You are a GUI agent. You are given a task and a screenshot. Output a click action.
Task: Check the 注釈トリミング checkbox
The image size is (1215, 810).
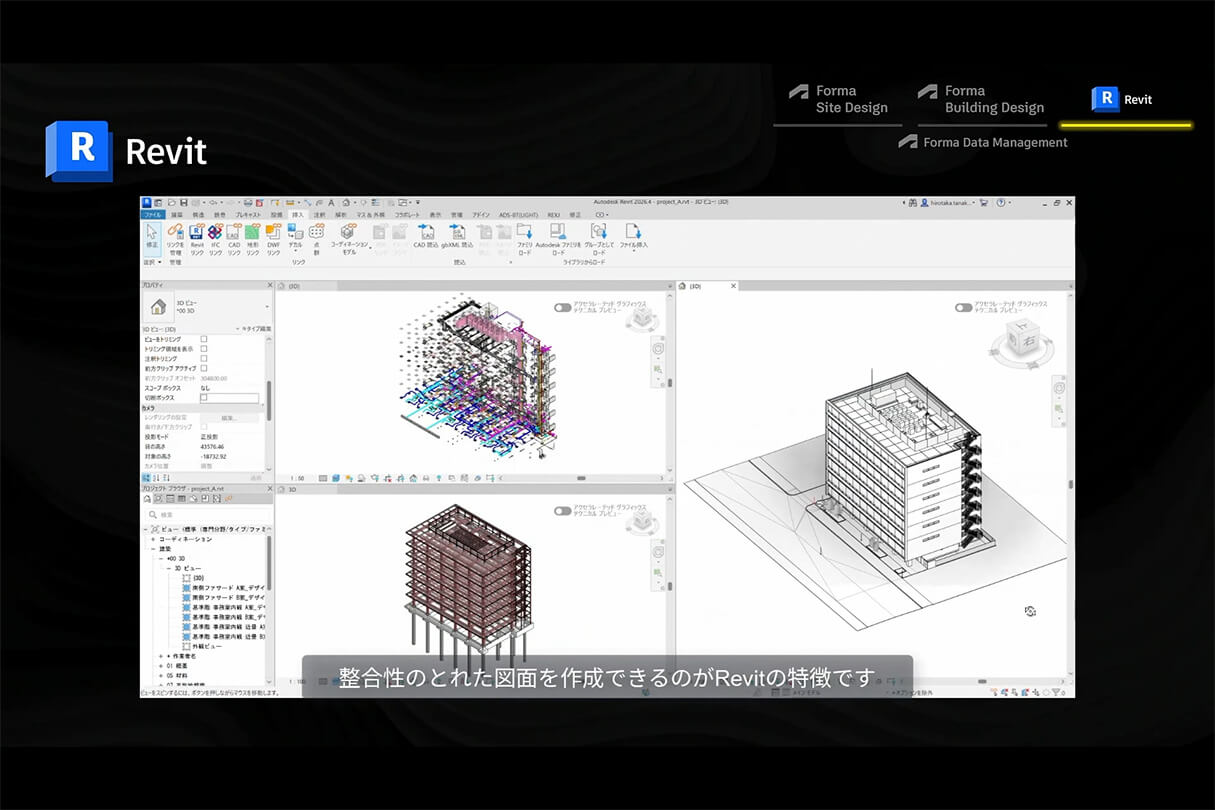click(x=204, y=359)
